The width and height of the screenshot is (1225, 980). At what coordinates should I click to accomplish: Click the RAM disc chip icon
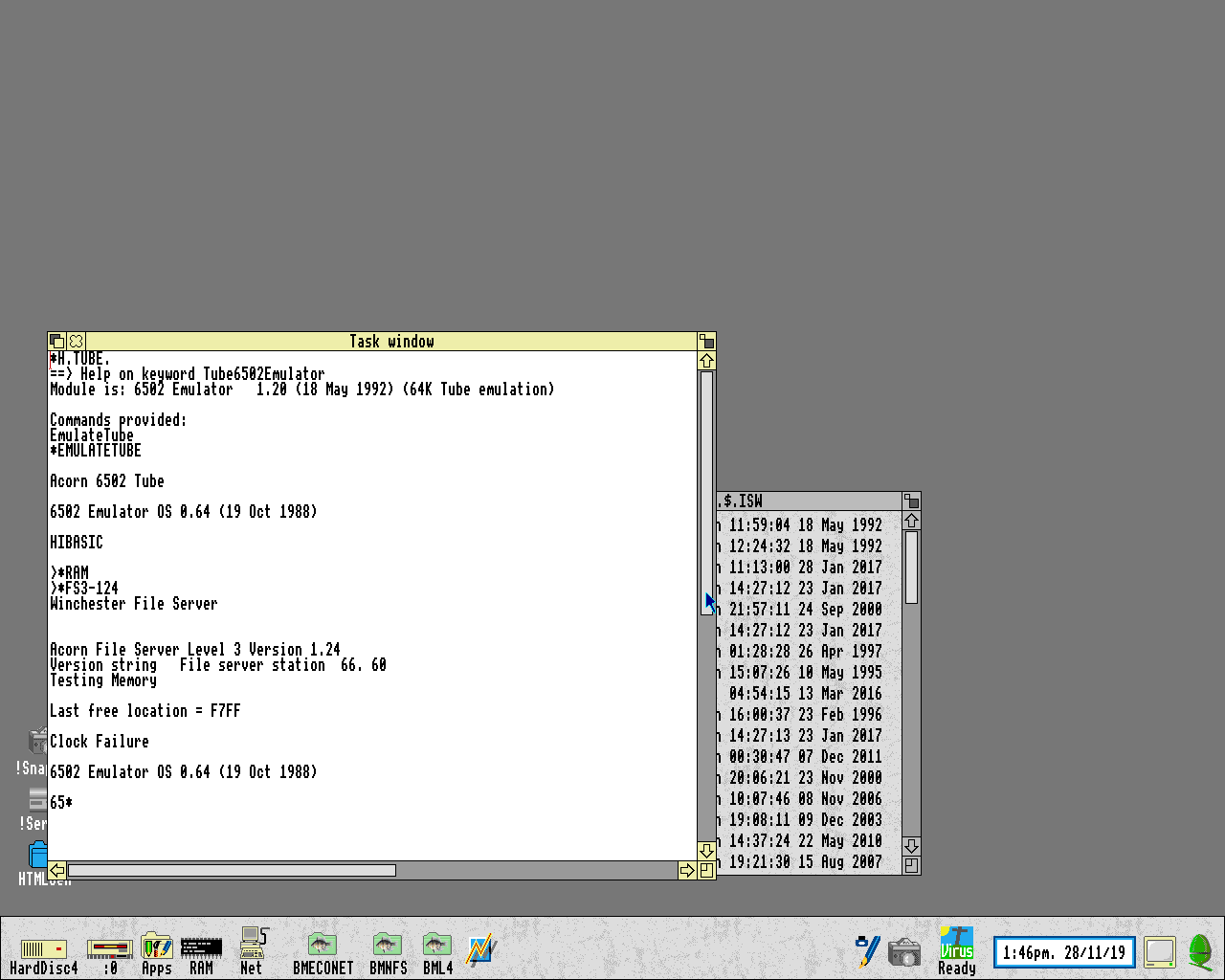[201, 948]
